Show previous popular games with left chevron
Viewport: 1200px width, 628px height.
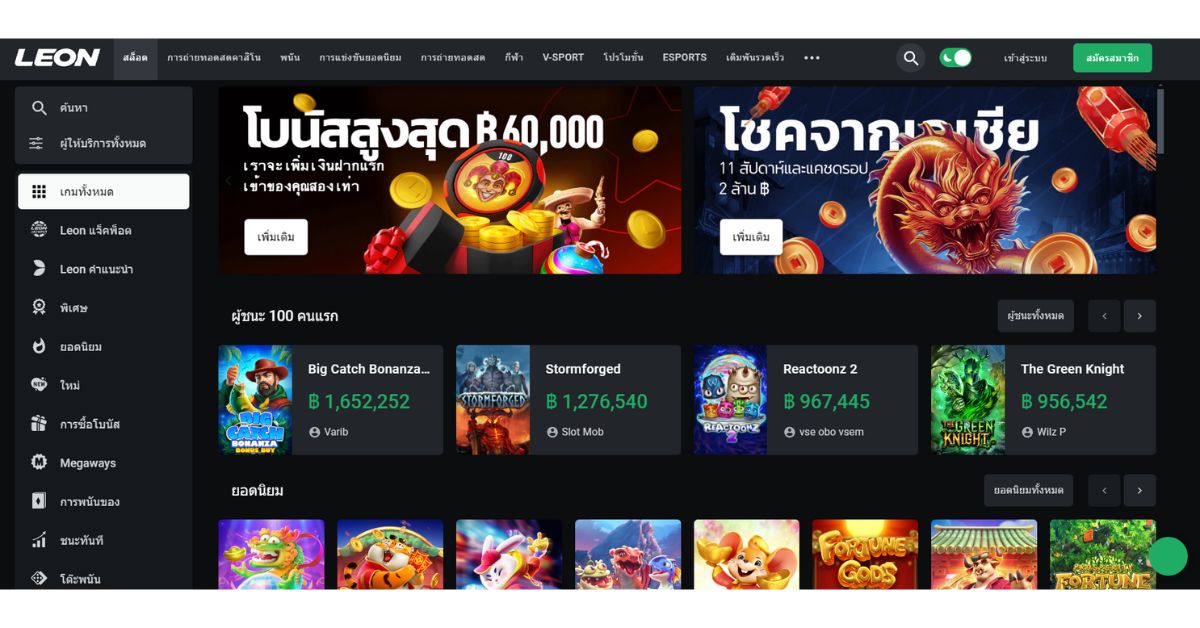point(1104,491)
